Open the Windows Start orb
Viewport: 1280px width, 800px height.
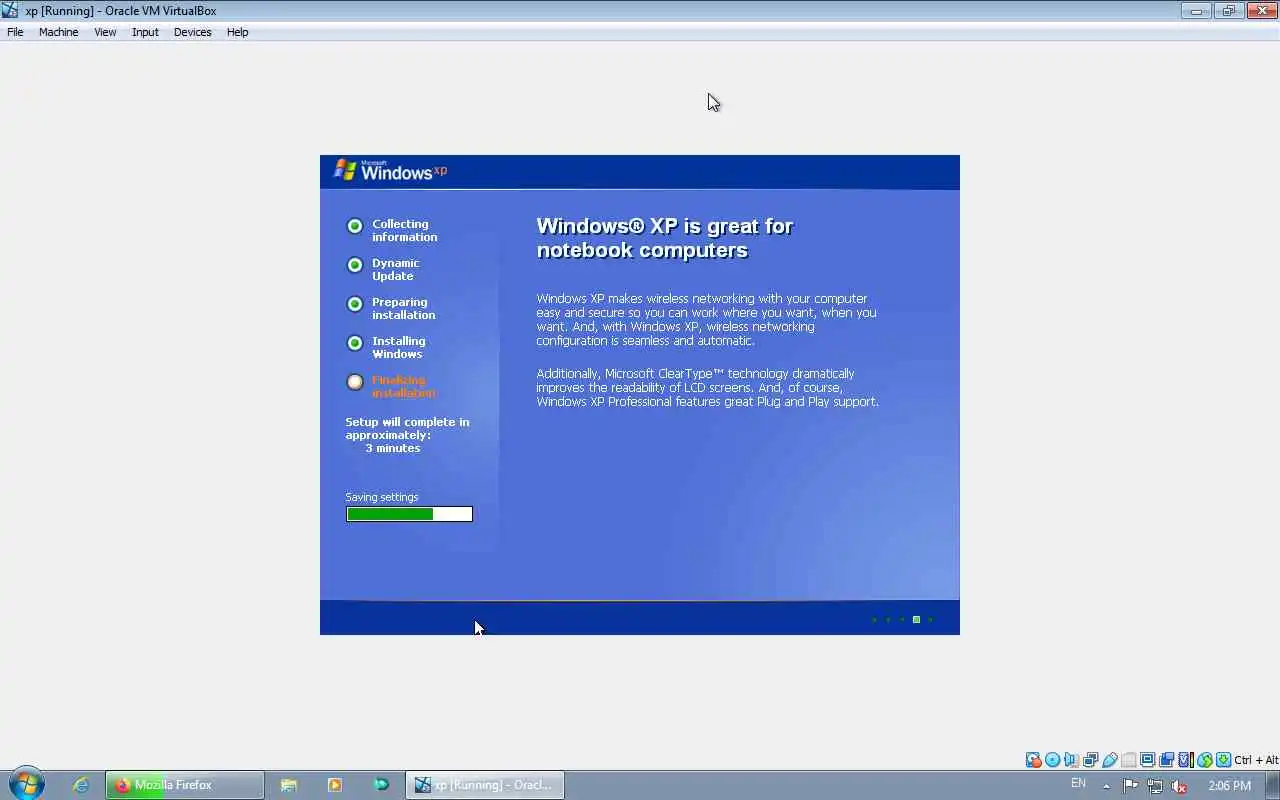[x=27, y=785]
